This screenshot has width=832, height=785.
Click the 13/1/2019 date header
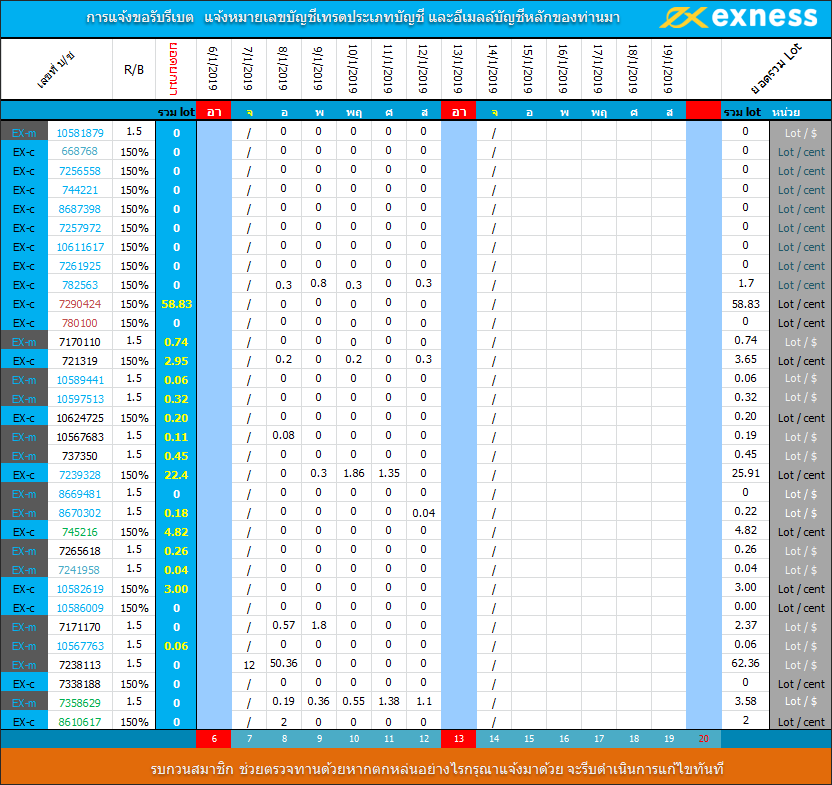click(458, 70)
